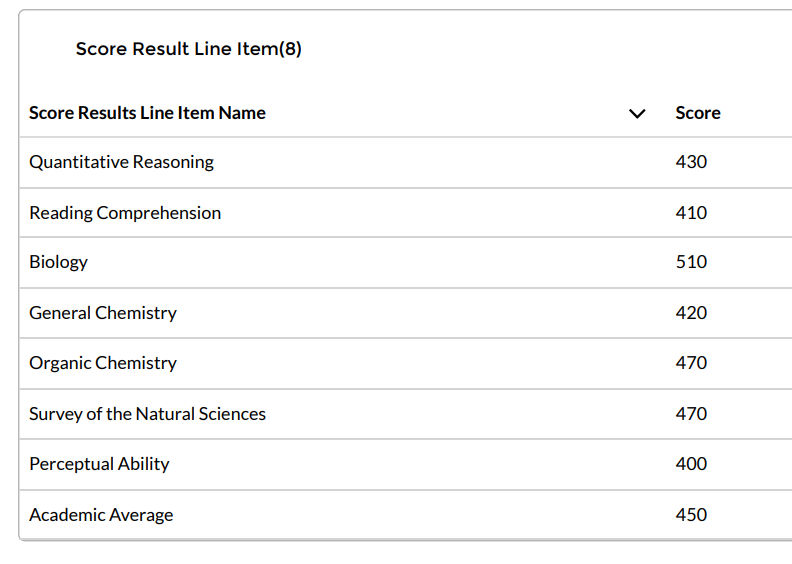The height and width of the screenshot is (564, 792).
Task: Click the Score column header
Action: pyautogui.click(x=698, y=113)
